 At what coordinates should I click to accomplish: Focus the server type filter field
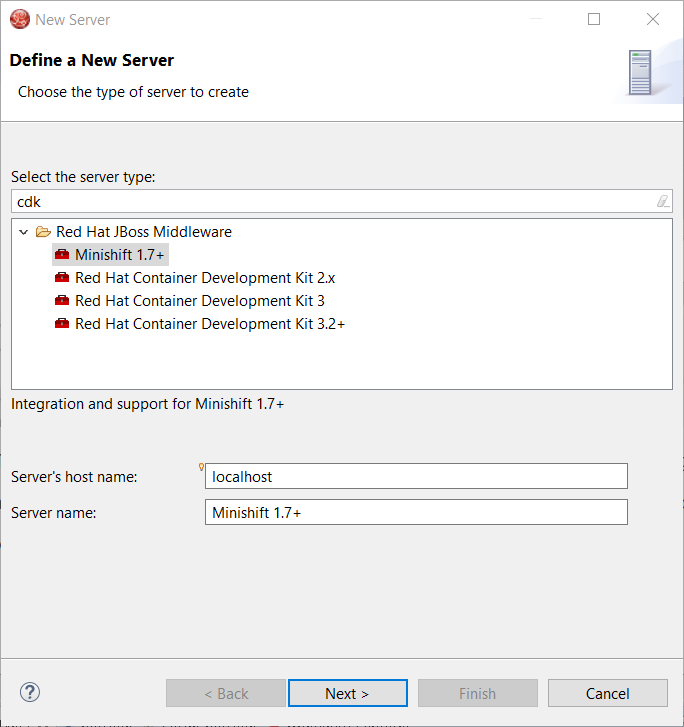tap(330, 201)
